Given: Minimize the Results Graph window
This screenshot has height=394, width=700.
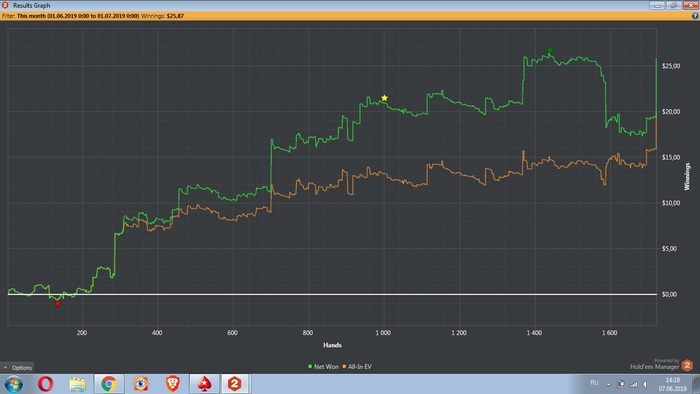Looking at the screenshot, I should [657, 5].
